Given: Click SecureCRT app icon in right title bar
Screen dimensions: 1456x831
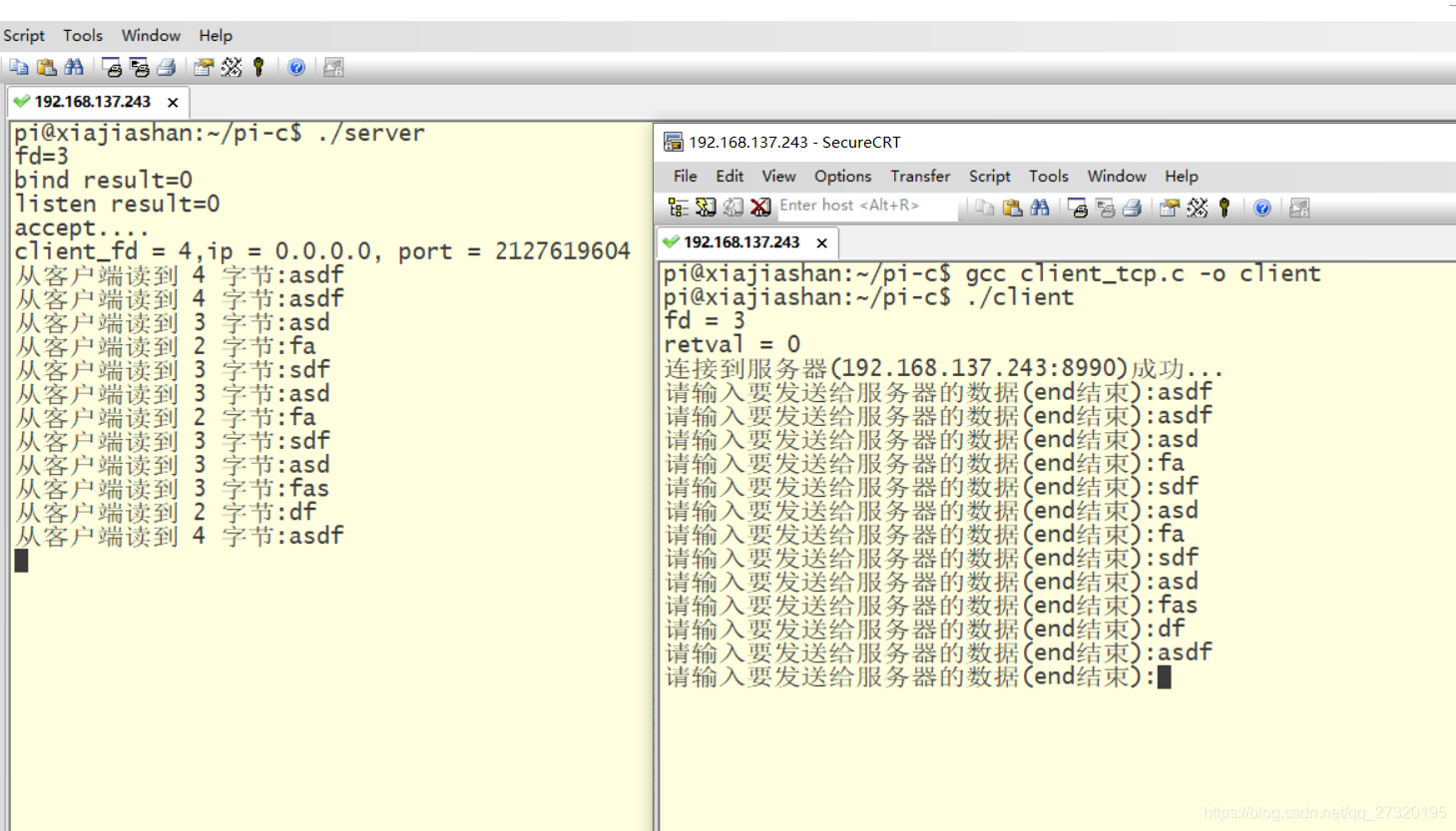Looking at the screenshot, I should click(x=674, y=142).
